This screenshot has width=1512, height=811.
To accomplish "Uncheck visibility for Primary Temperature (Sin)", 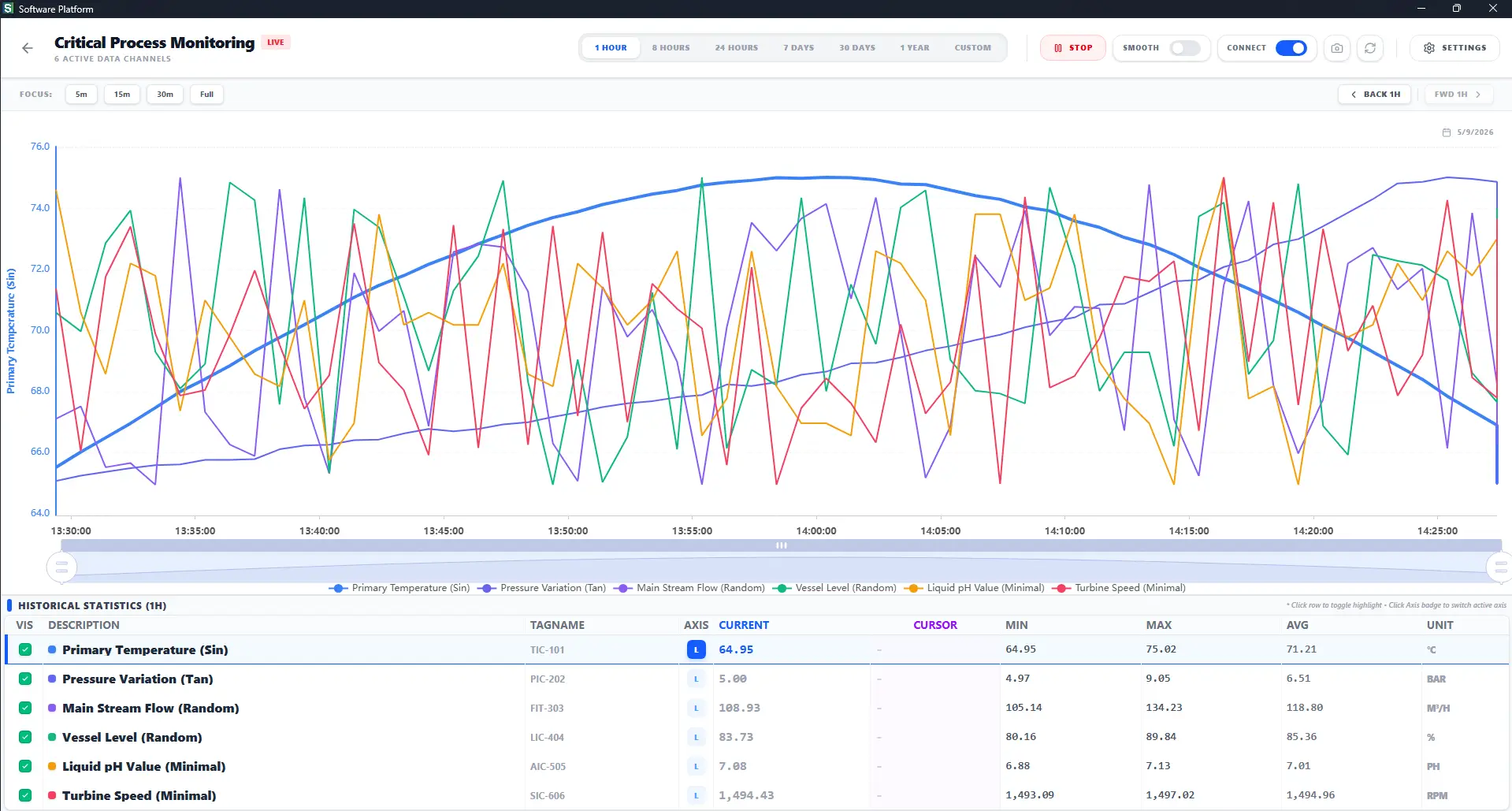I will coord(25,649).
